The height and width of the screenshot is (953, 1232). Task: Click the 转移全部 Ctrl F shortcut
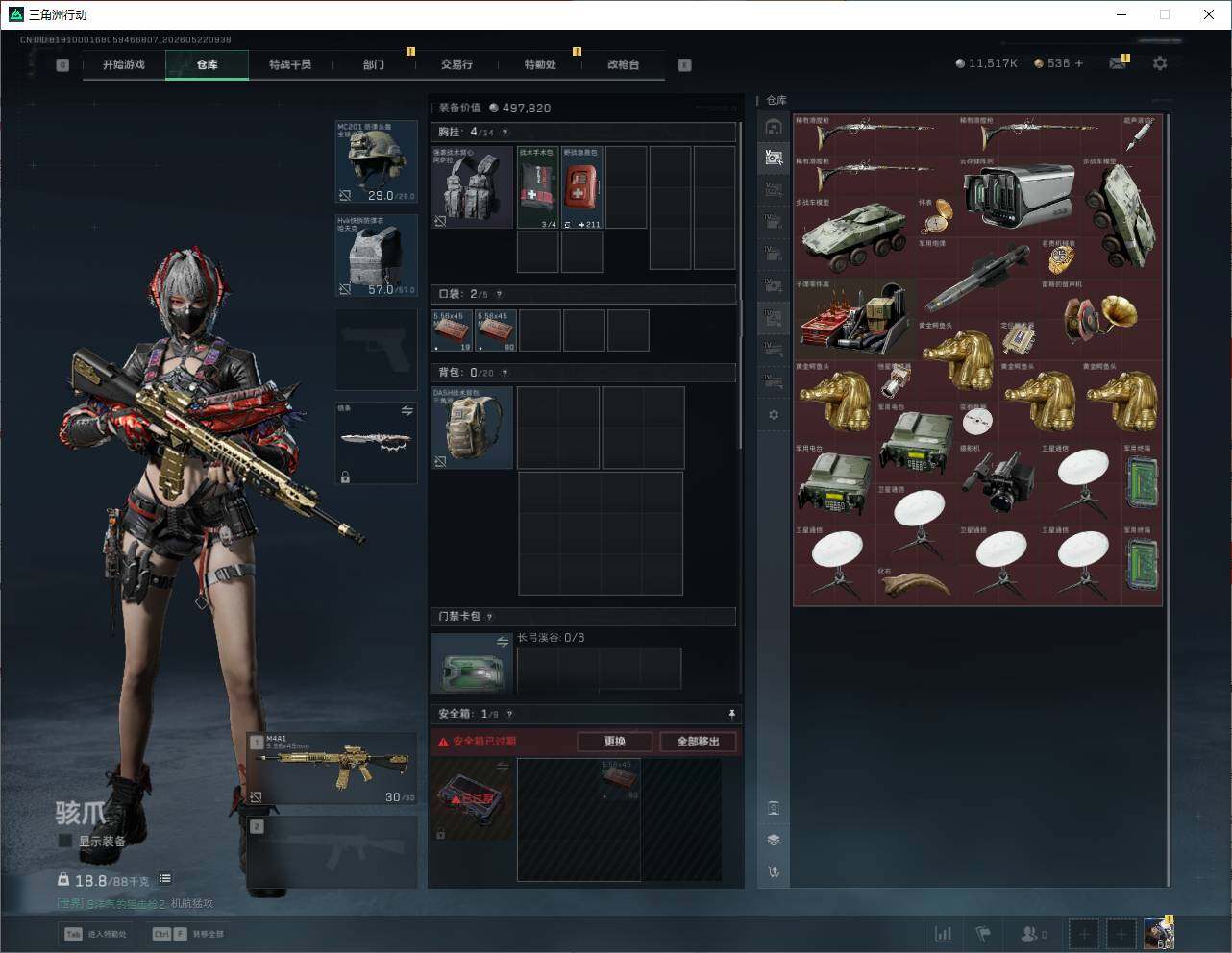tap(188, 934)
